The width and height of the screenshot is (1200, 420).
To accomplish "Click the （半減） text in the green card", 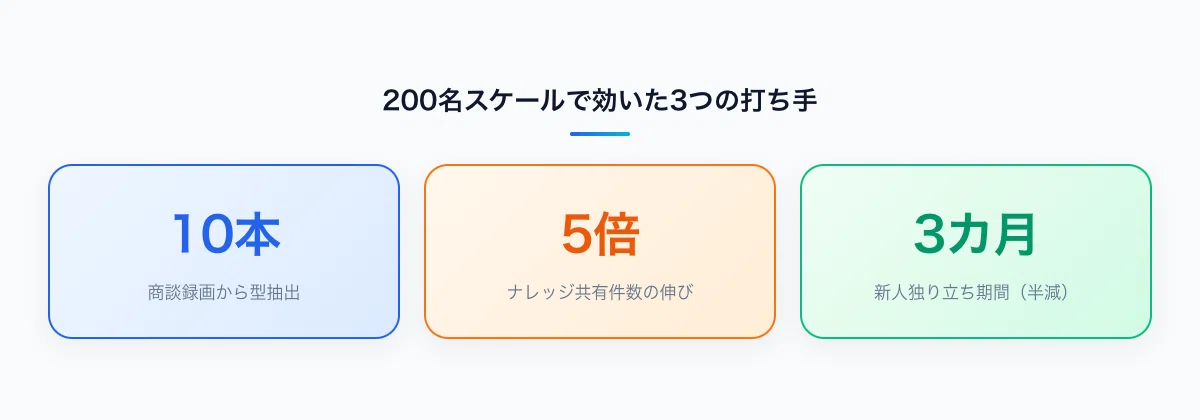I will [x=1044, y=294].
